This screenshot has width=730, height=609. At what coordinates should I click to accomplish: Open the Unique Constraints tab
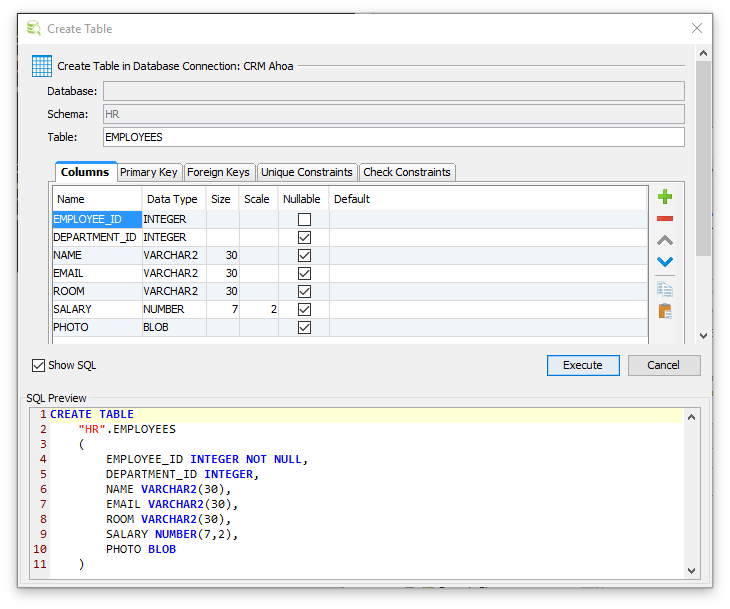click(307, 172)
